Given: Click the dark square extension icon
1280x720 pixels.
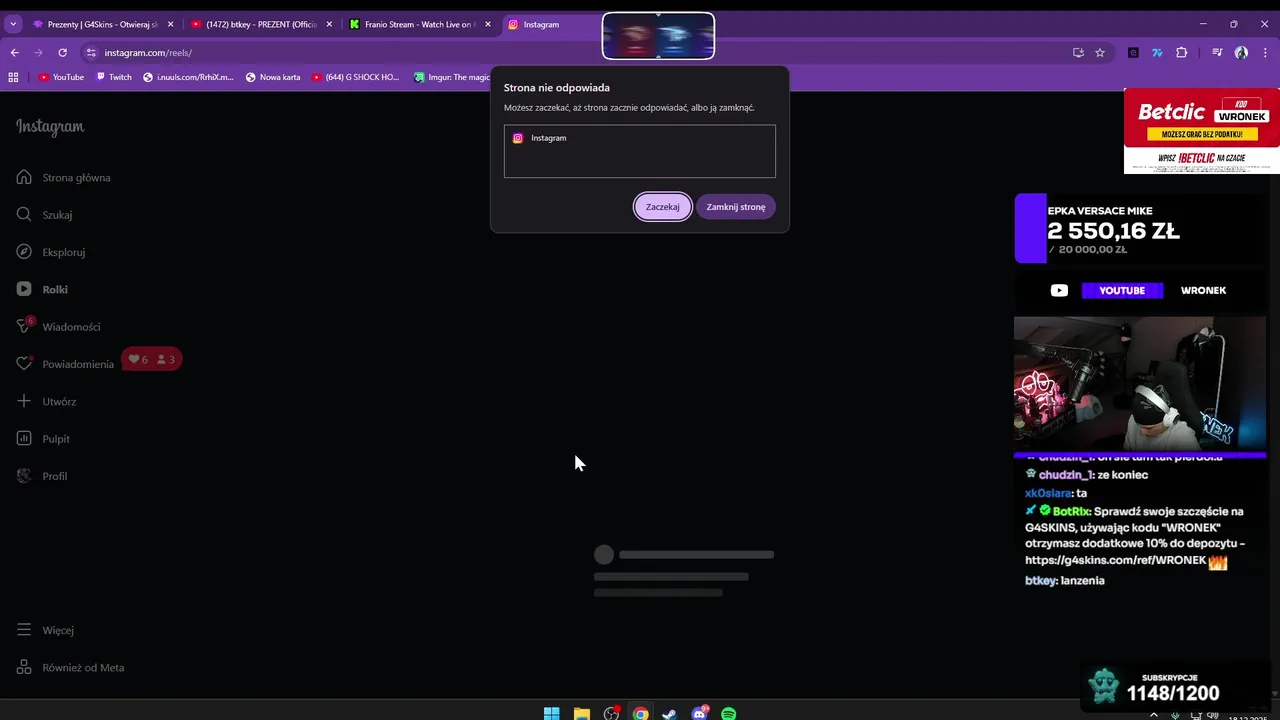Looking at the screenshot, I should (x=1133, y=52).
